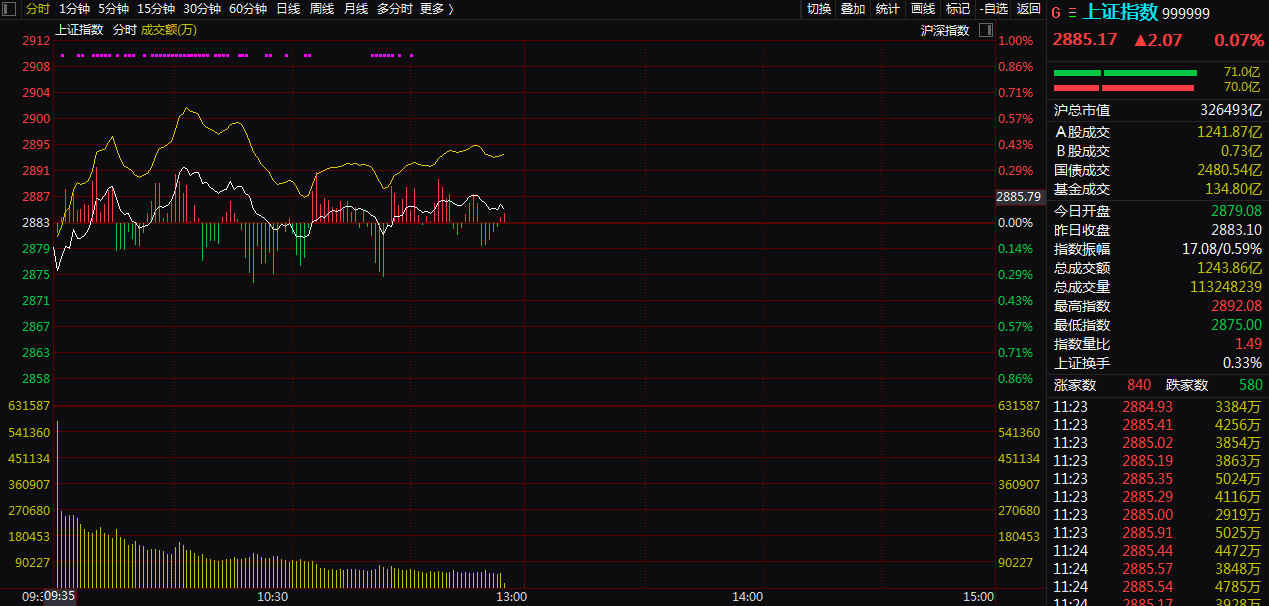Click the panel layout icon beside 沪深指数
The width and height of the screenshot is (1269, 606).
(x=986, y=30)
